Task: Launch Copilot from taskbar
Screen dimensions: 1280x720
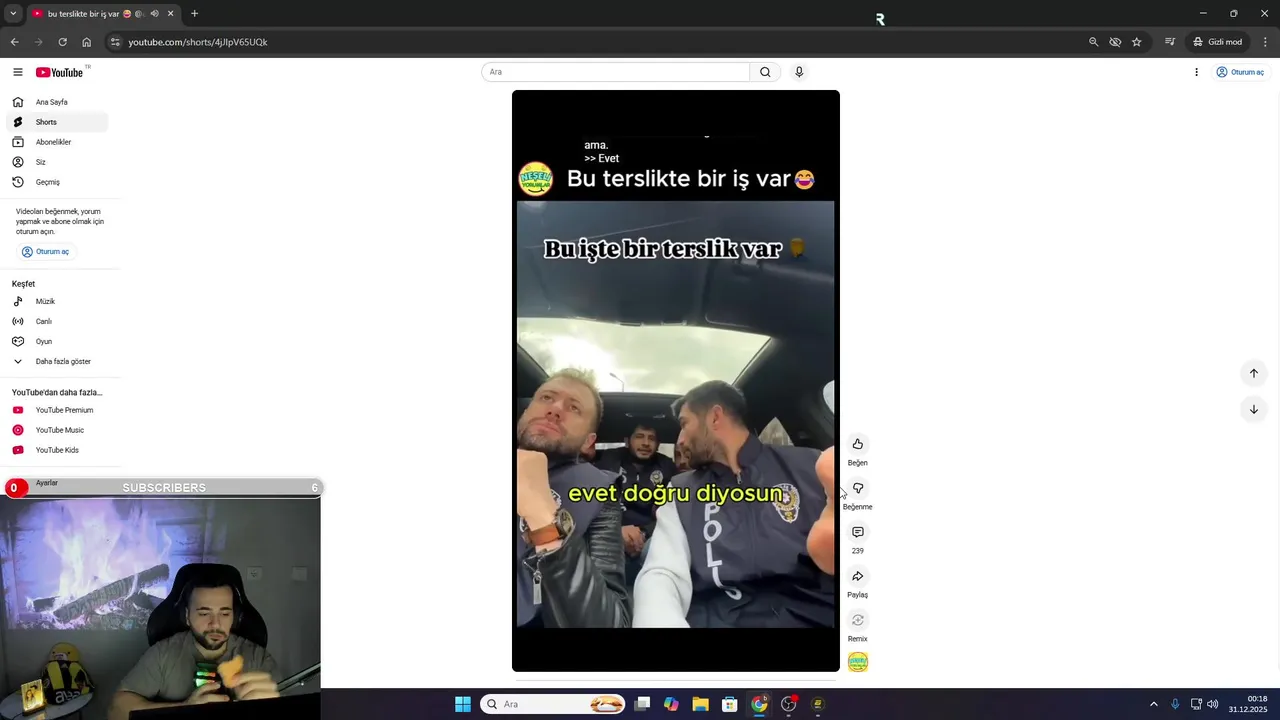Action: (671, 704)
